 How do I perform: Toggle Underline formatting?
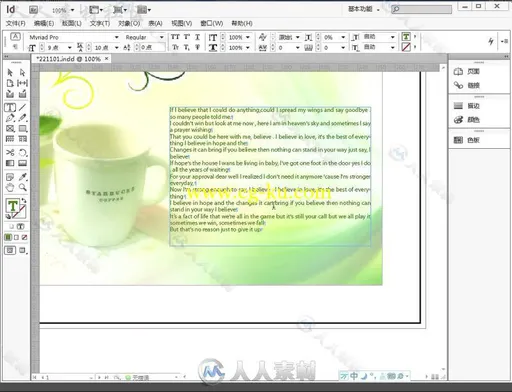[198, 37]
